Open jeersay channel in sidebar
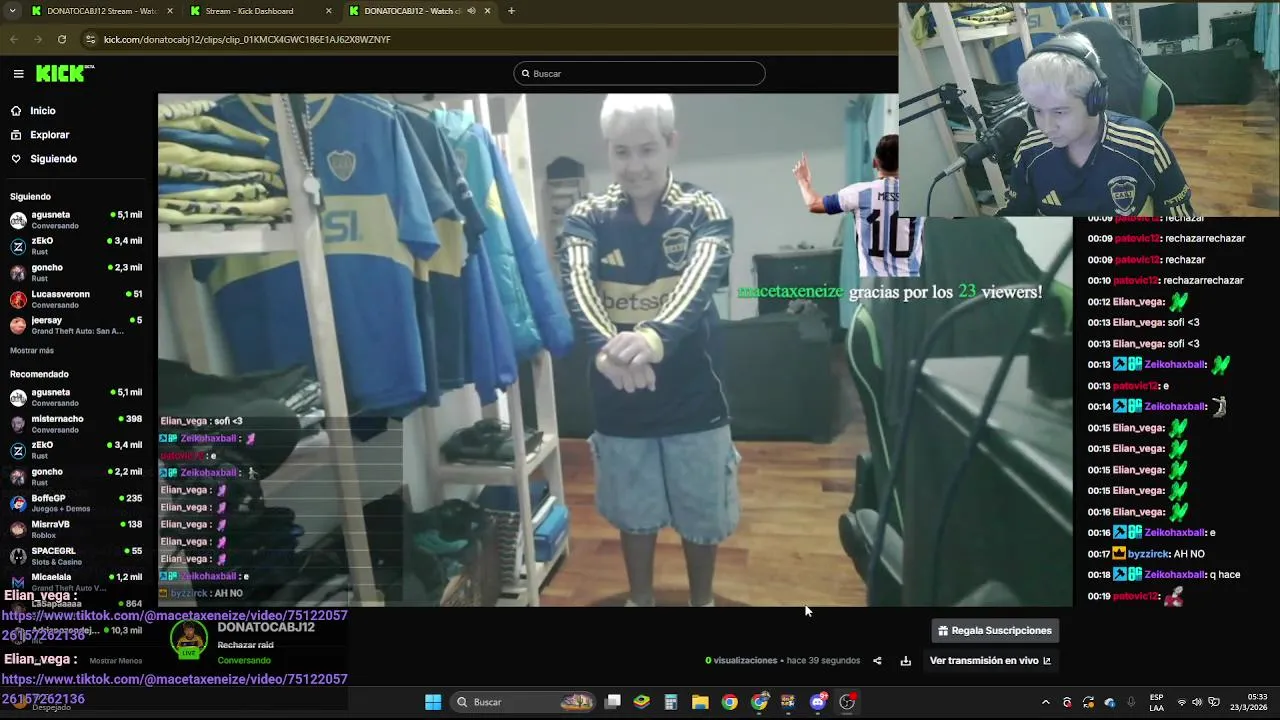1280x720 pixels. click(76, 325)
